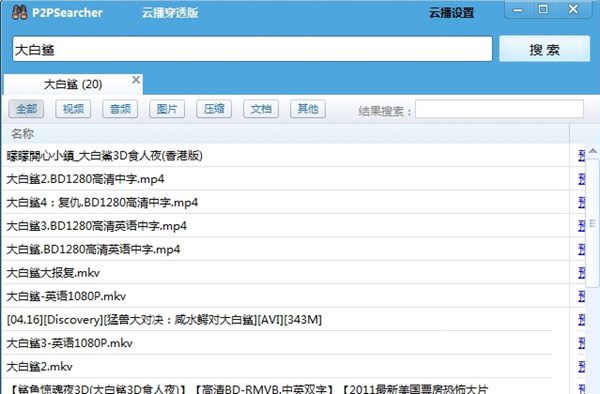The image size is (600, 394).
Task: Click preview link for 大白鲨2.mkv row
Action: [x=582, y=367]
